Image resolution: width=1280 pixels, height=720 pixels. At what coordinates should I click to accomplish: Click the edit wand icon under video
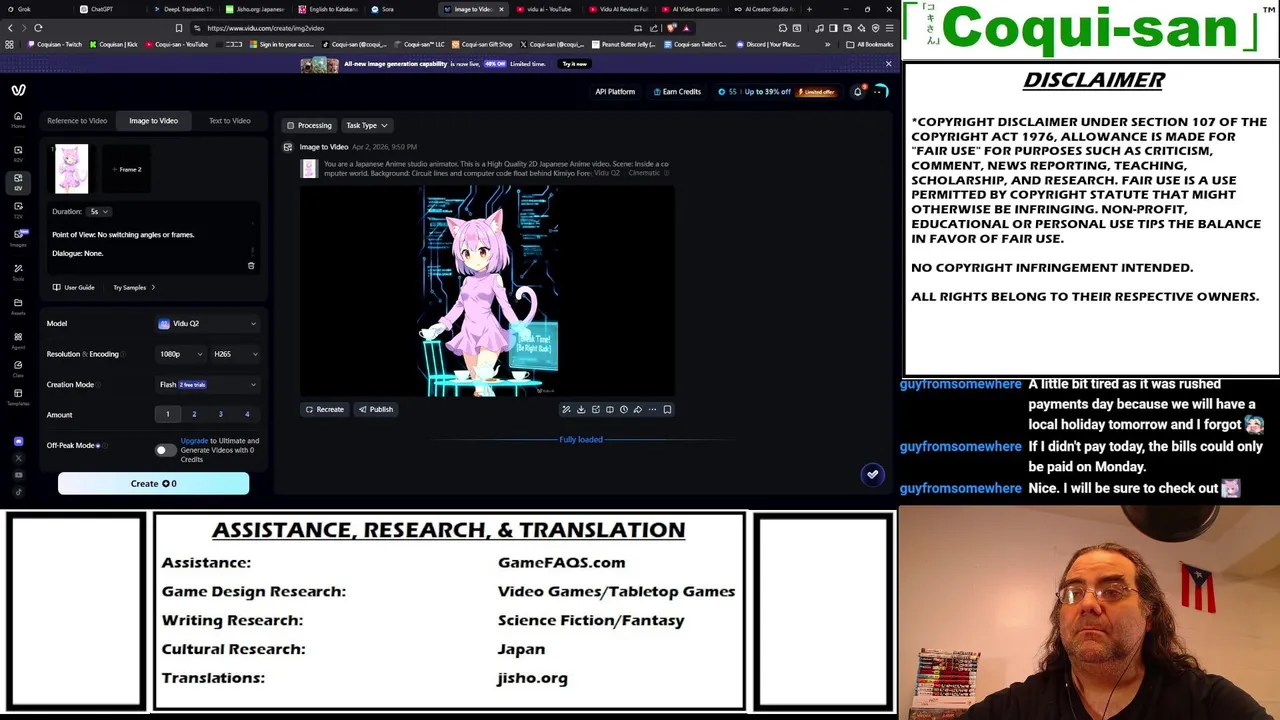coord(566,409)
